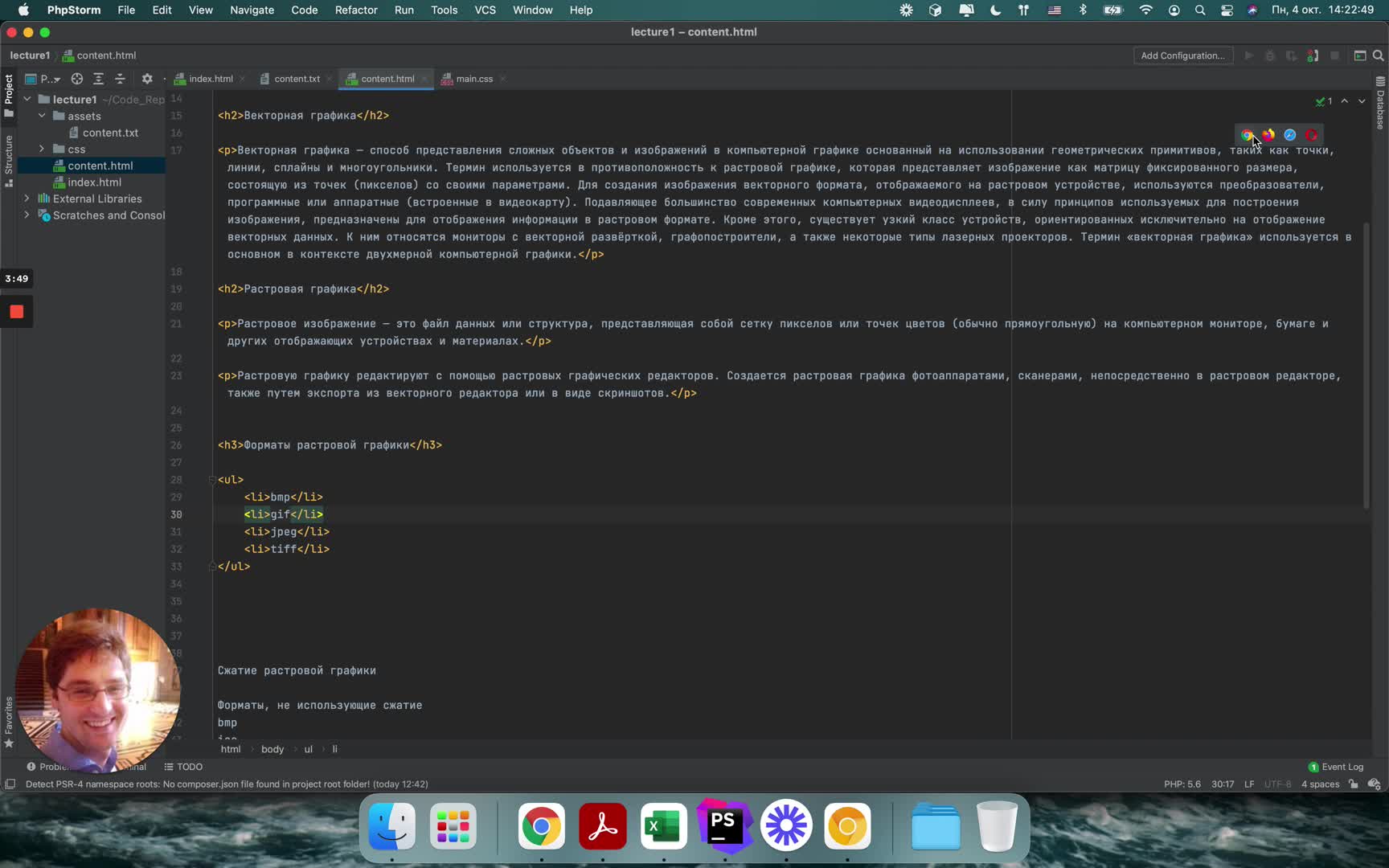This screenshot has width=1389, height=868.
Task: Open the VCS menu
Action: [x=485, y=10]
